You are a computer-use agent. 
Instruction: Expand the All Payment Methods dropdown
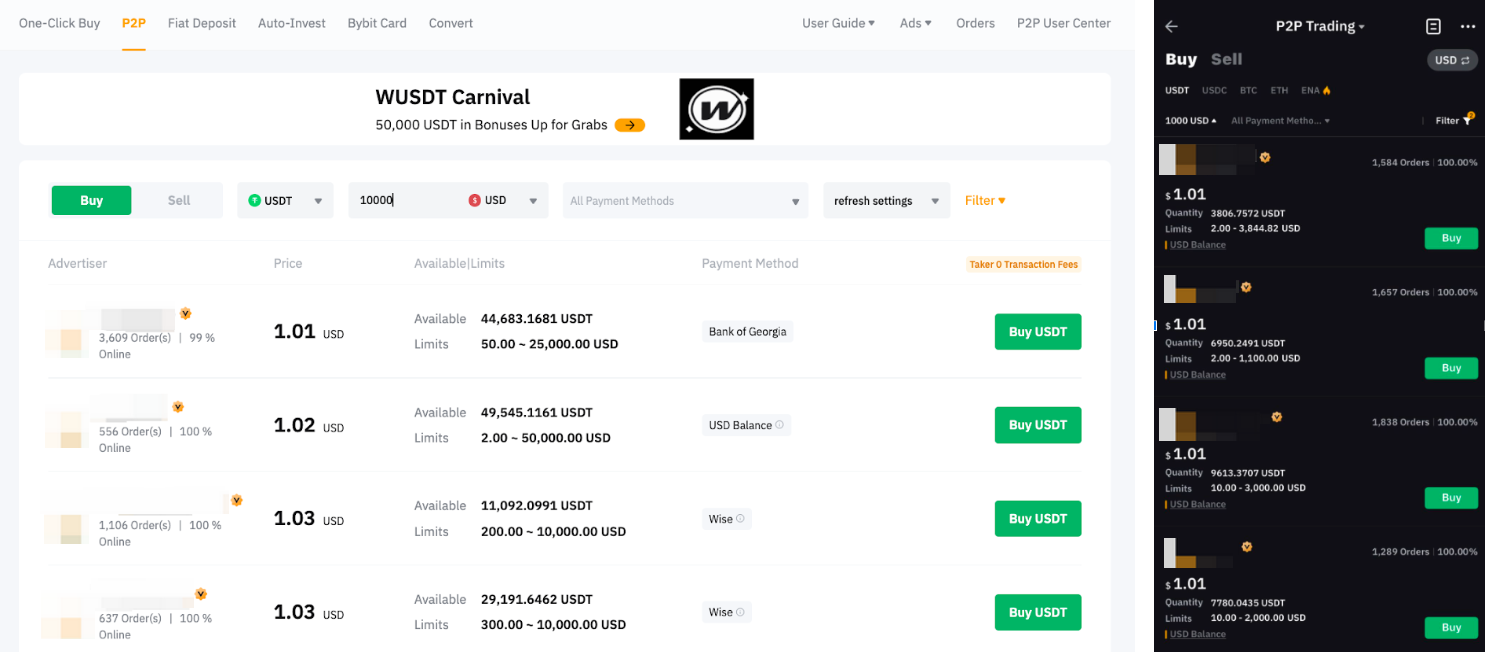pyautogui.click(x=685, y=201)
